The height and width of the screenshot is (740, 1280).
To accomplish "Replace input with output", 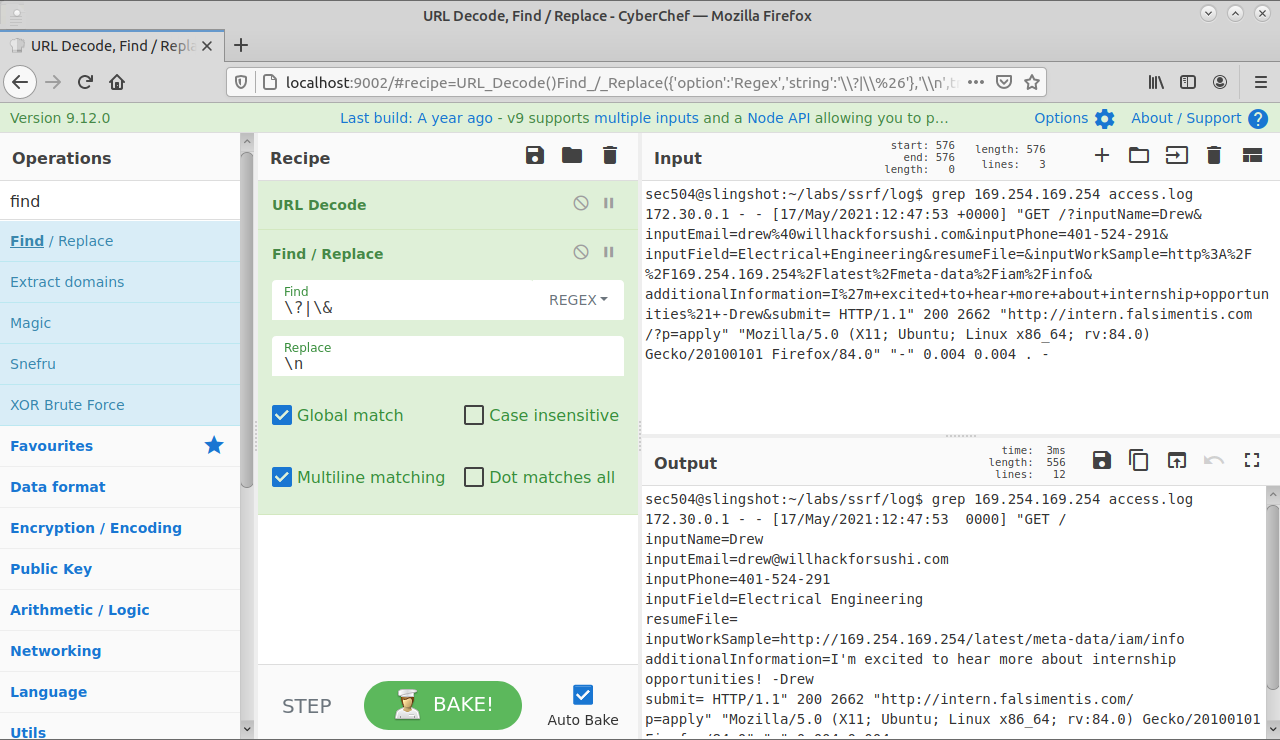I will click(x=1177, y=460).
